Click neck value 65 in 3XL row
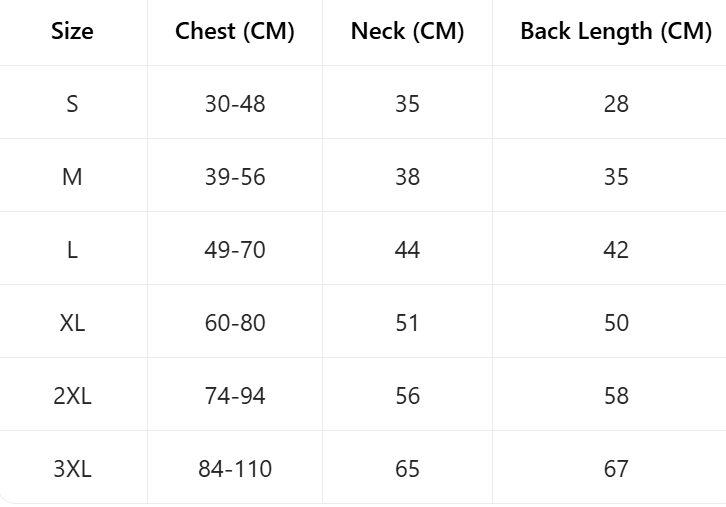This screenshot has height=507, width=726. click(x=407, y=469)
